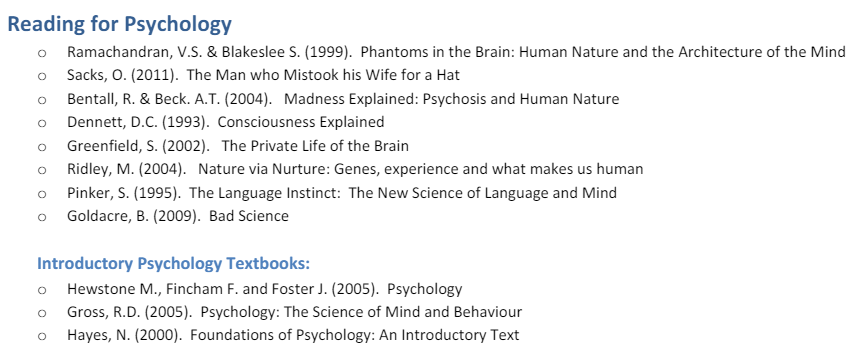Click the Hewstone, Fincham and Foster 'Psychology' entry
Image resolution: width=852 pixels, height=361 pixels.
pyautogui.click(x=265, y=289)
